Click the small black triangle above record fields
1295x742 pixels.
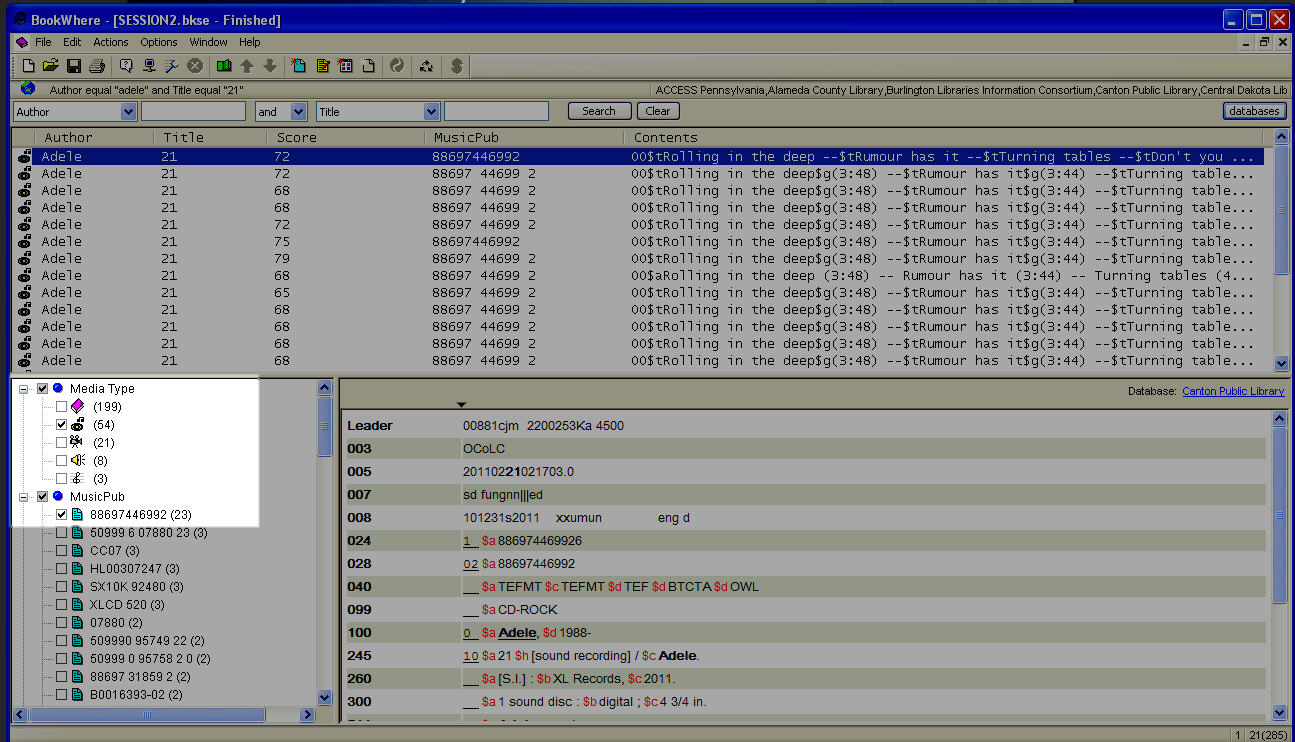[x=461, y=404]
